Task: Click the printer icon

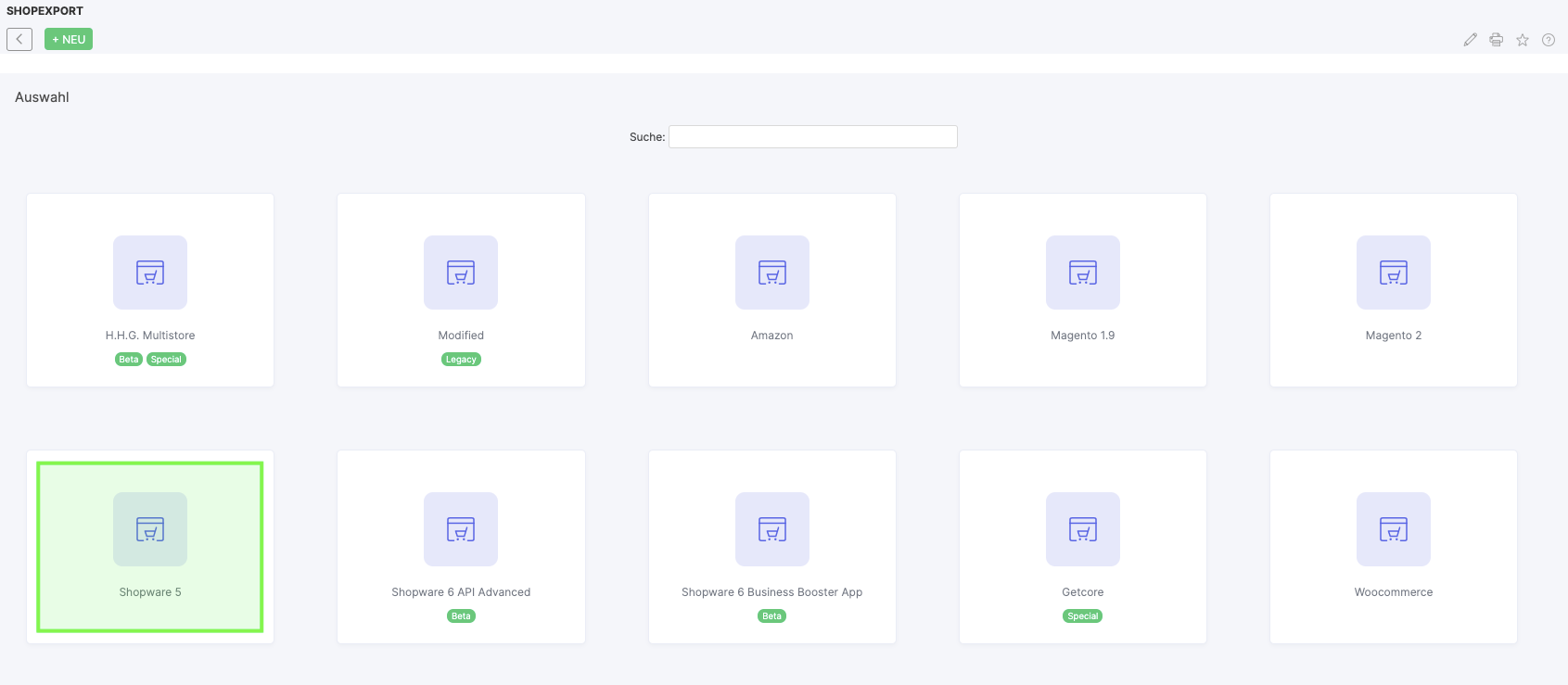Action: click(x=1496, y=40)
